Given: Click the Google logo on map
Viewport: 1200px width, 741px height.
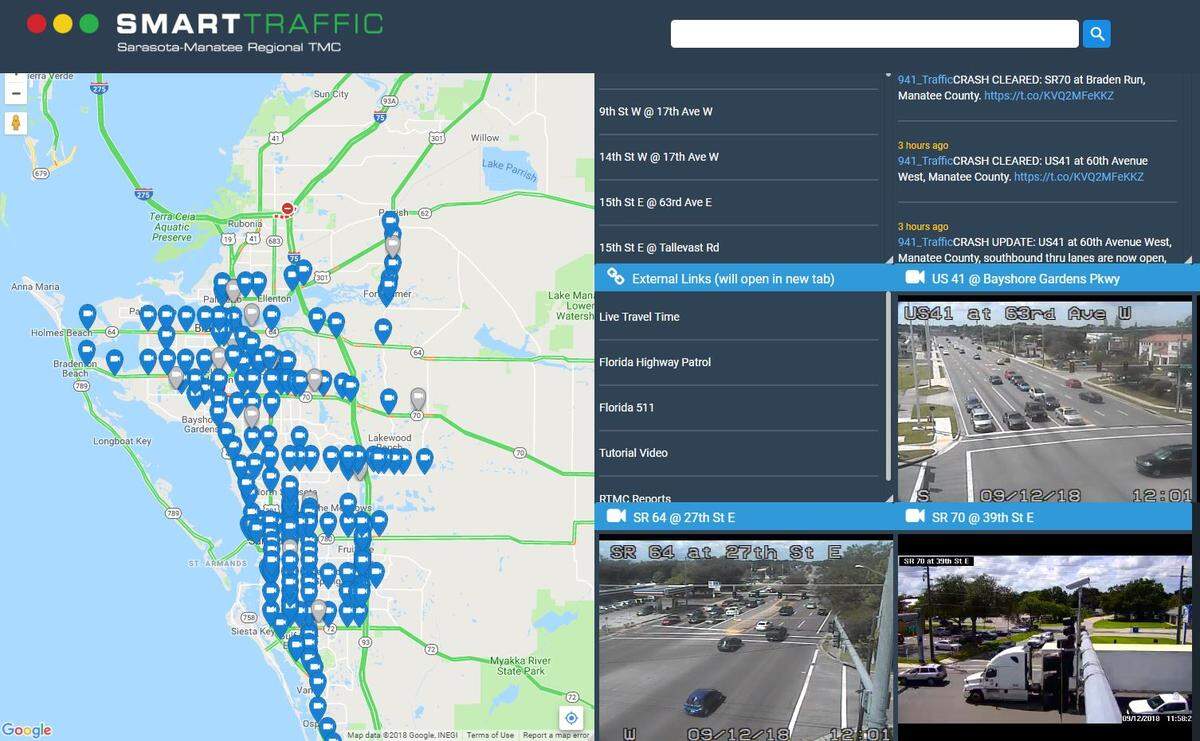Looking at the screenshot, I should (27, 730).
